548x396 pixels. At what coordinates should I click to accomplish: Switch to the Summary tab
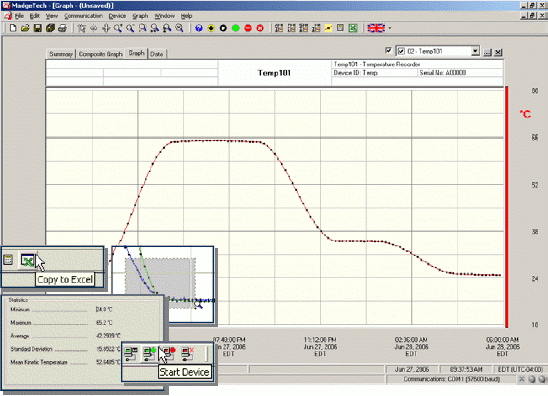[x=61, y=54]
